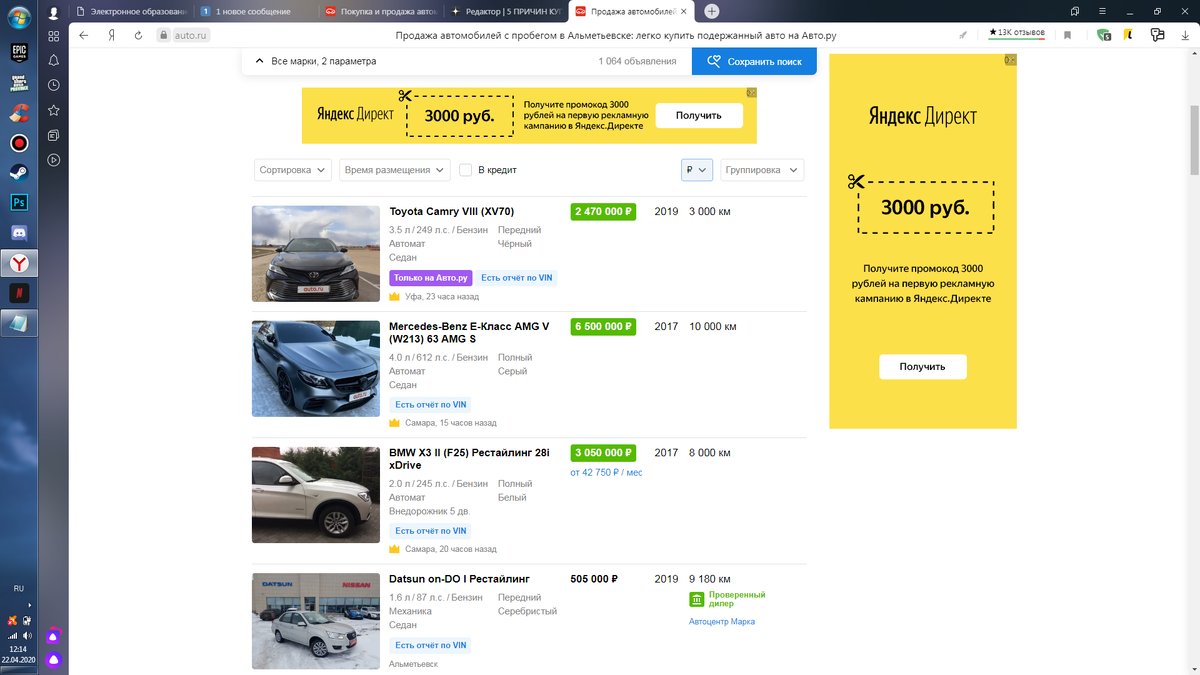Open the Datsun on-DO photo thumbnail
Viewport: 1200px width, 675px height.
[316, 621]
